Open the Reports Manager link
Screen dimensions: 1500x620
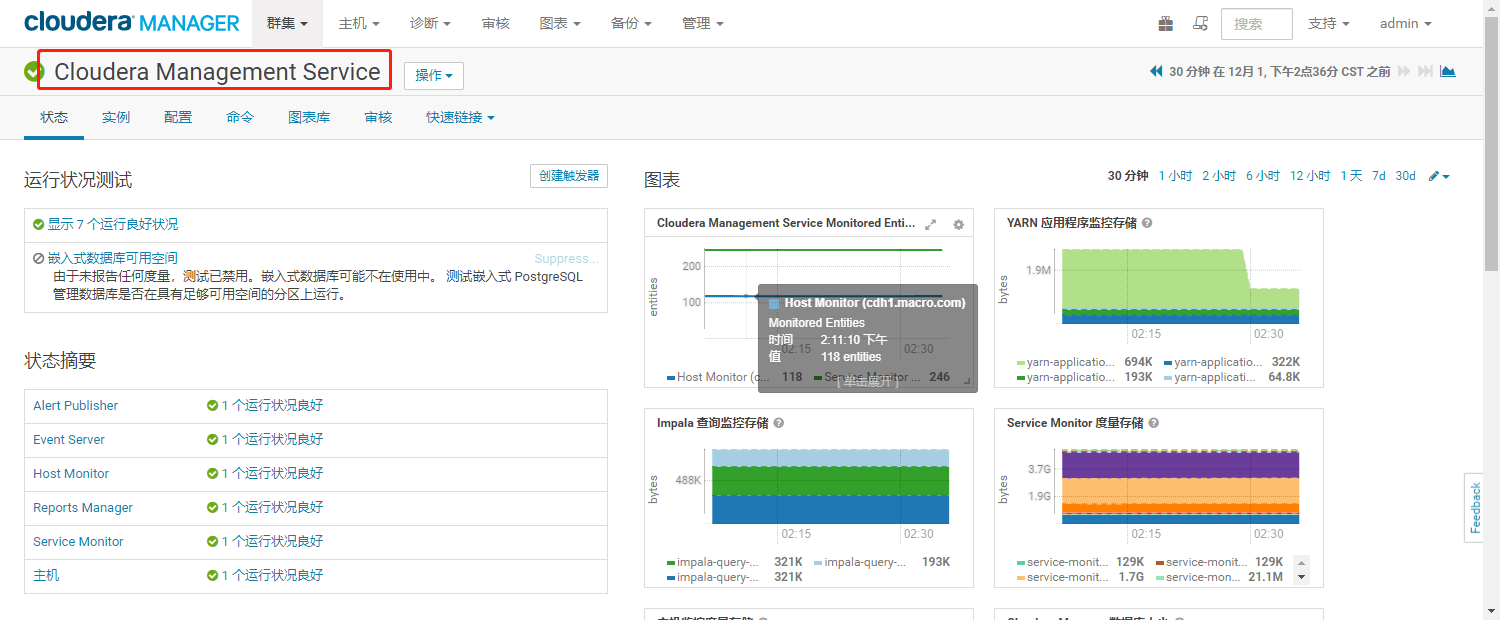(x=83, y=508)
